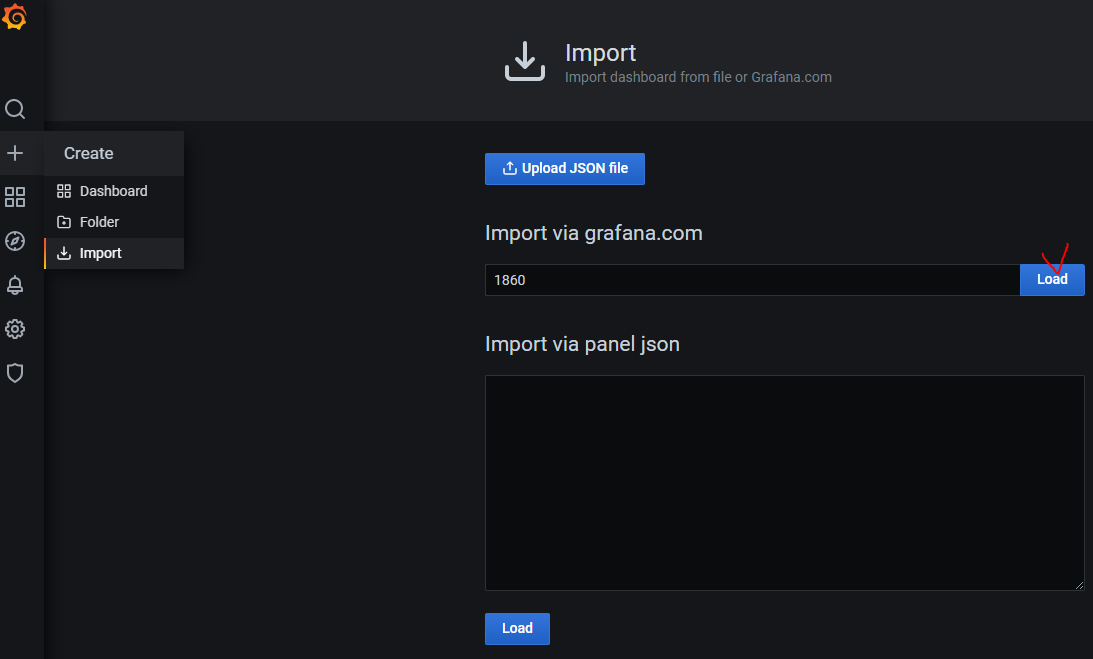Click 'Import dashboard from file or Grafana.com' subtitle

click(698, 77)
